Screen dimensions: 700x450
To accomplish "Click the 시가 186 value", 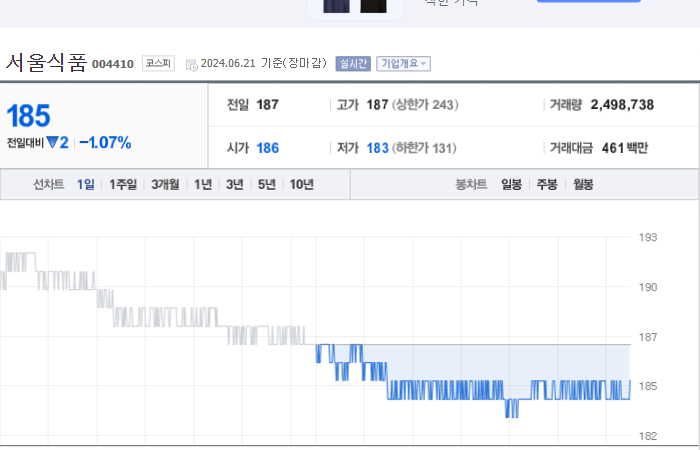I will click(267, 148).
